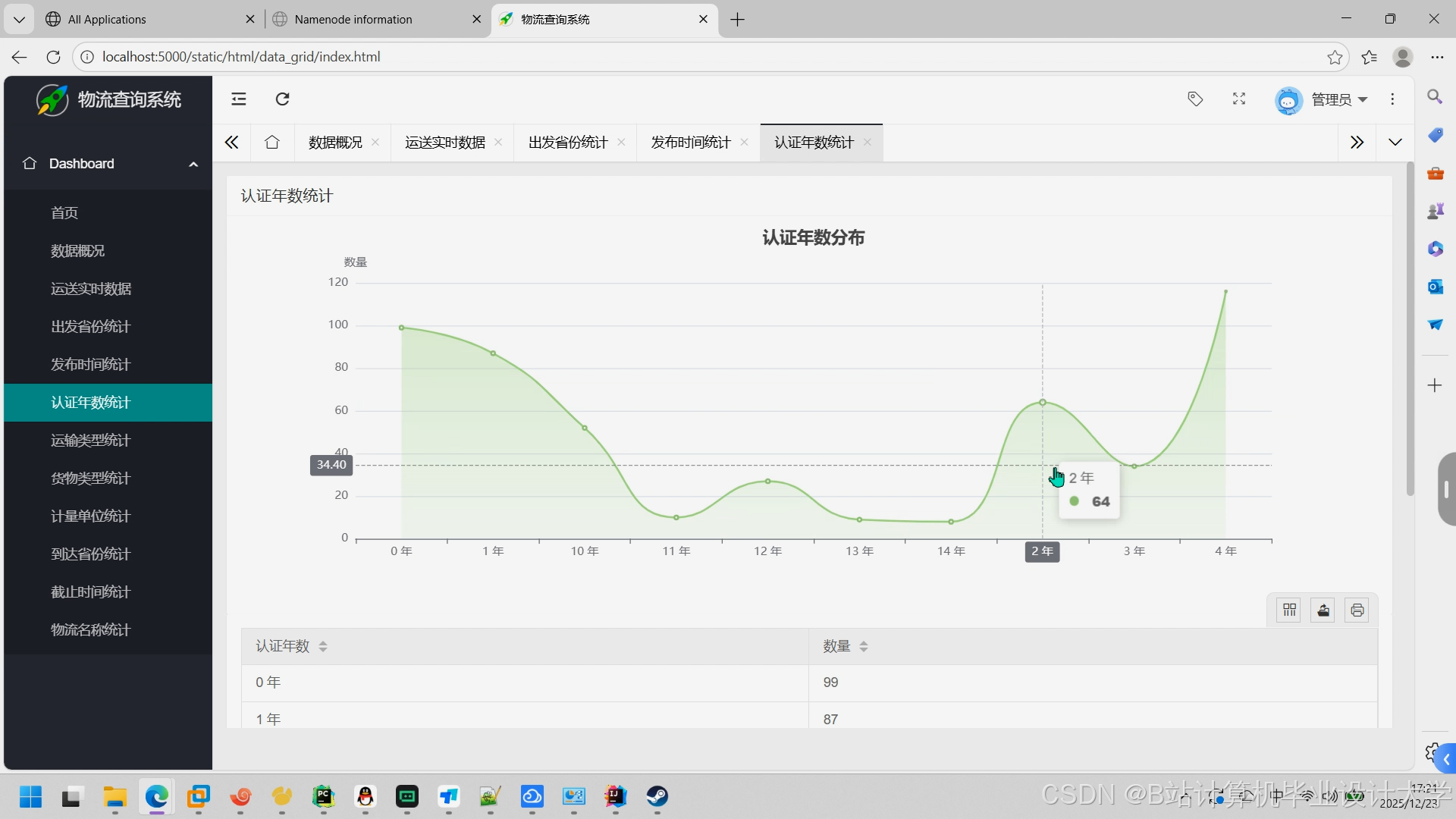Open the tag notes icon
1456x819 pixels.
1195,99
